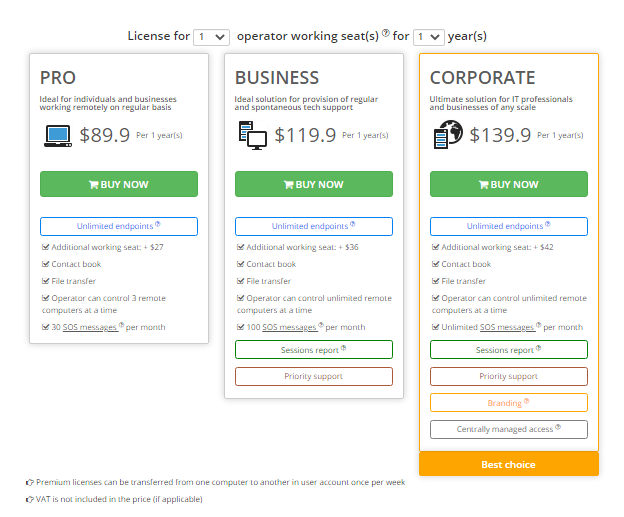Viewport: 624px width, 517px height.
Task: Click BUY NOW for the CORPORATE plan
Action: [x=509, y=184]
